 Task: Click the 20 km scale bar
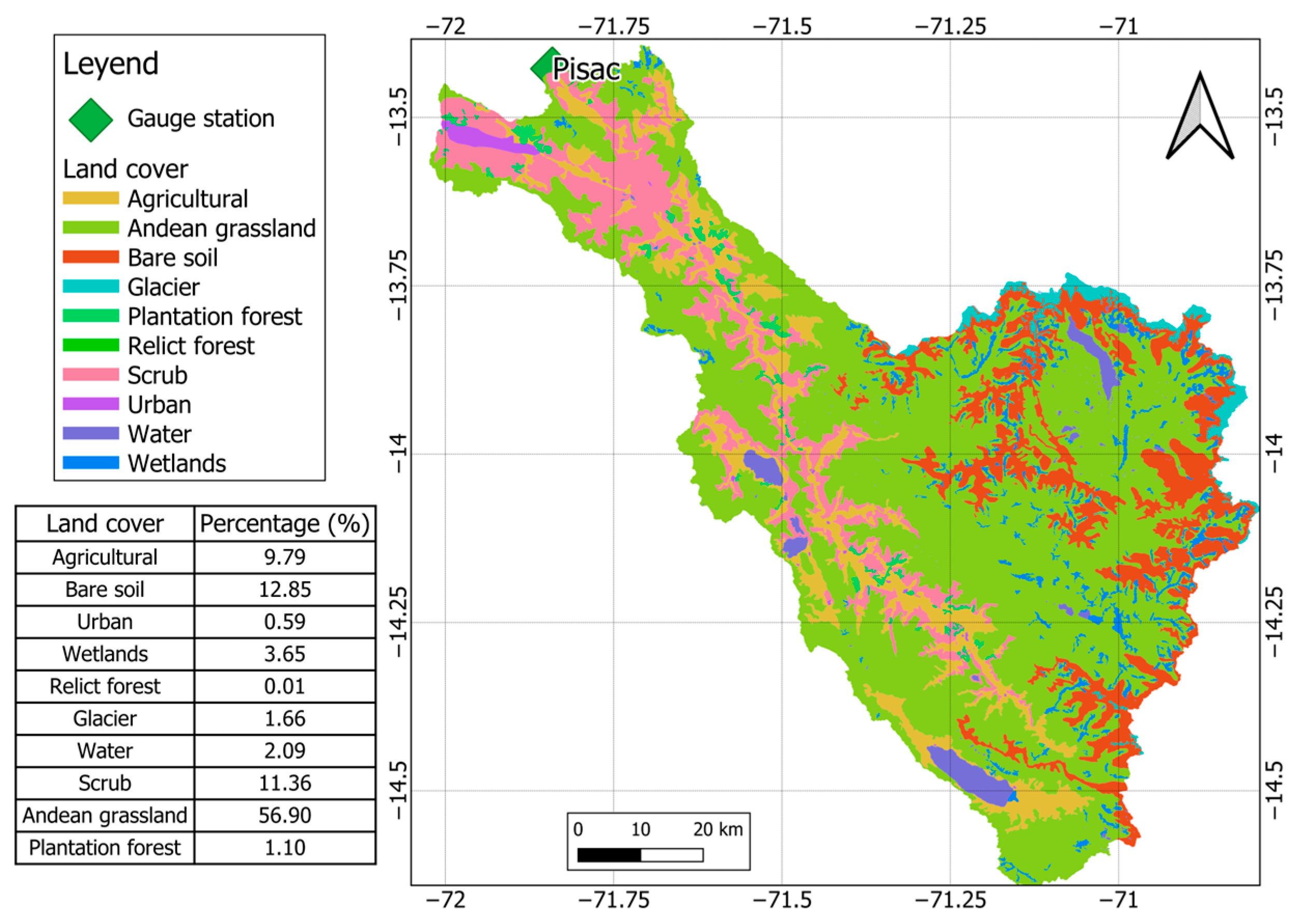coord(639,855)
